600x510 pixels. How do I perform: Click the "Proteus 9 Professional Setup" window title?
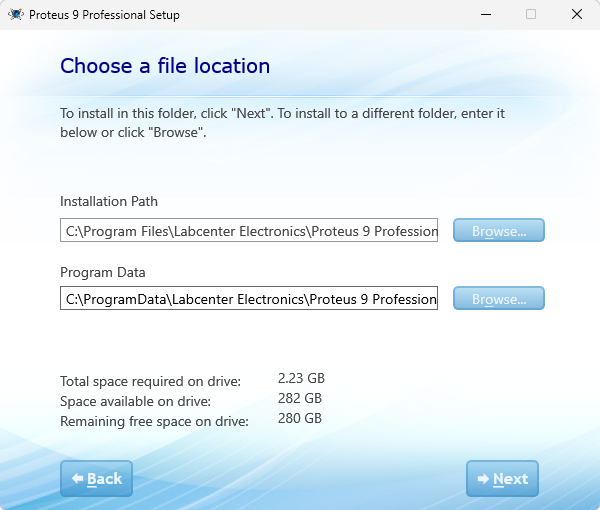(106, 15)
